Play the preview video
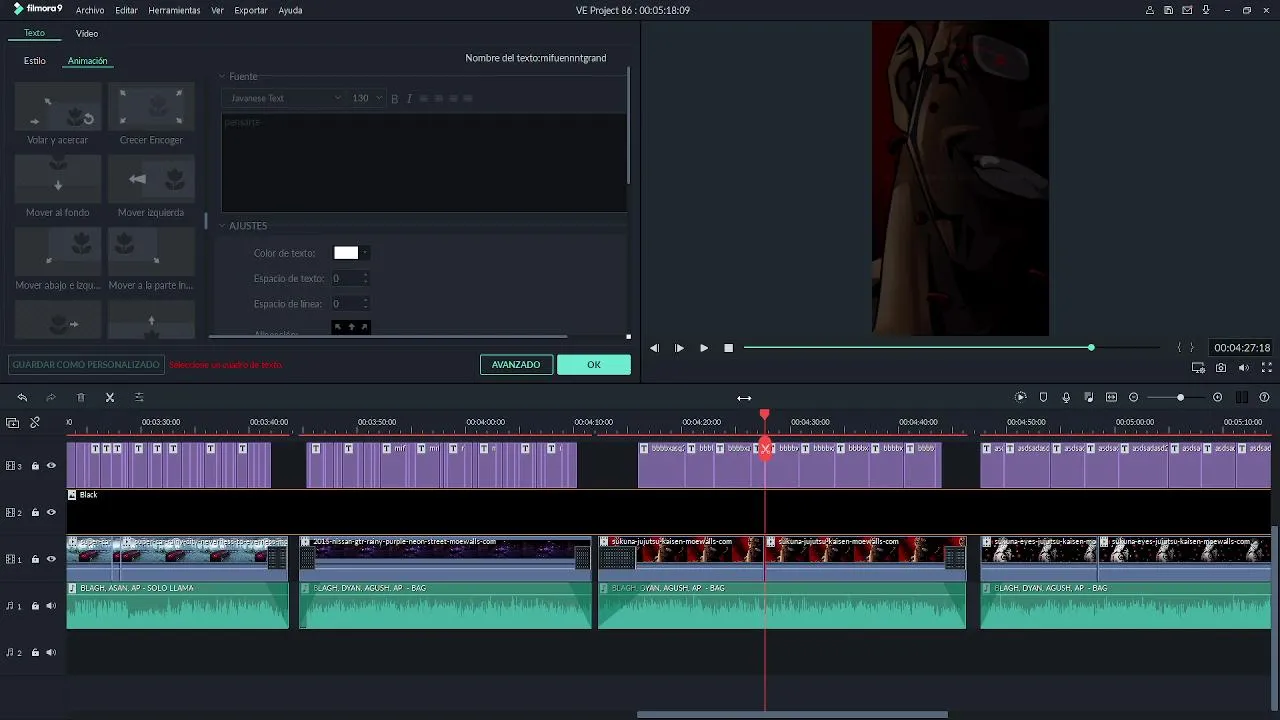This screenshot has height=720, width=1280. point(704,348)
